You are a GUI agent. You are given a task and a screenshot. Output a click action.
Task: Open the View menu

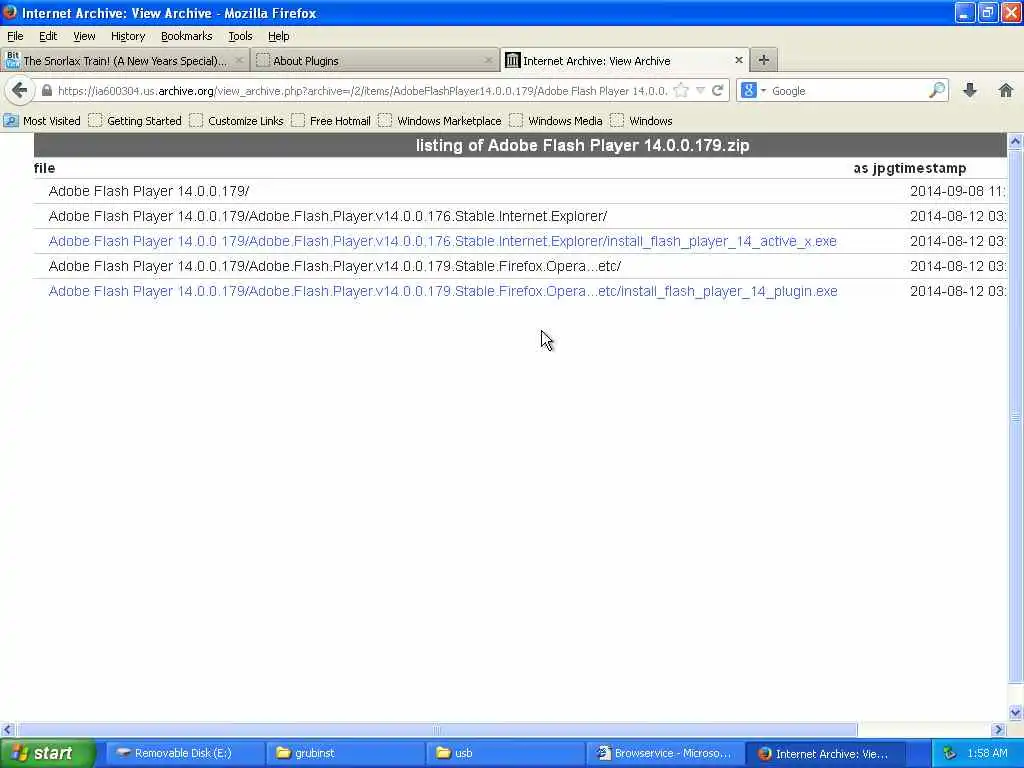[84, 36]
